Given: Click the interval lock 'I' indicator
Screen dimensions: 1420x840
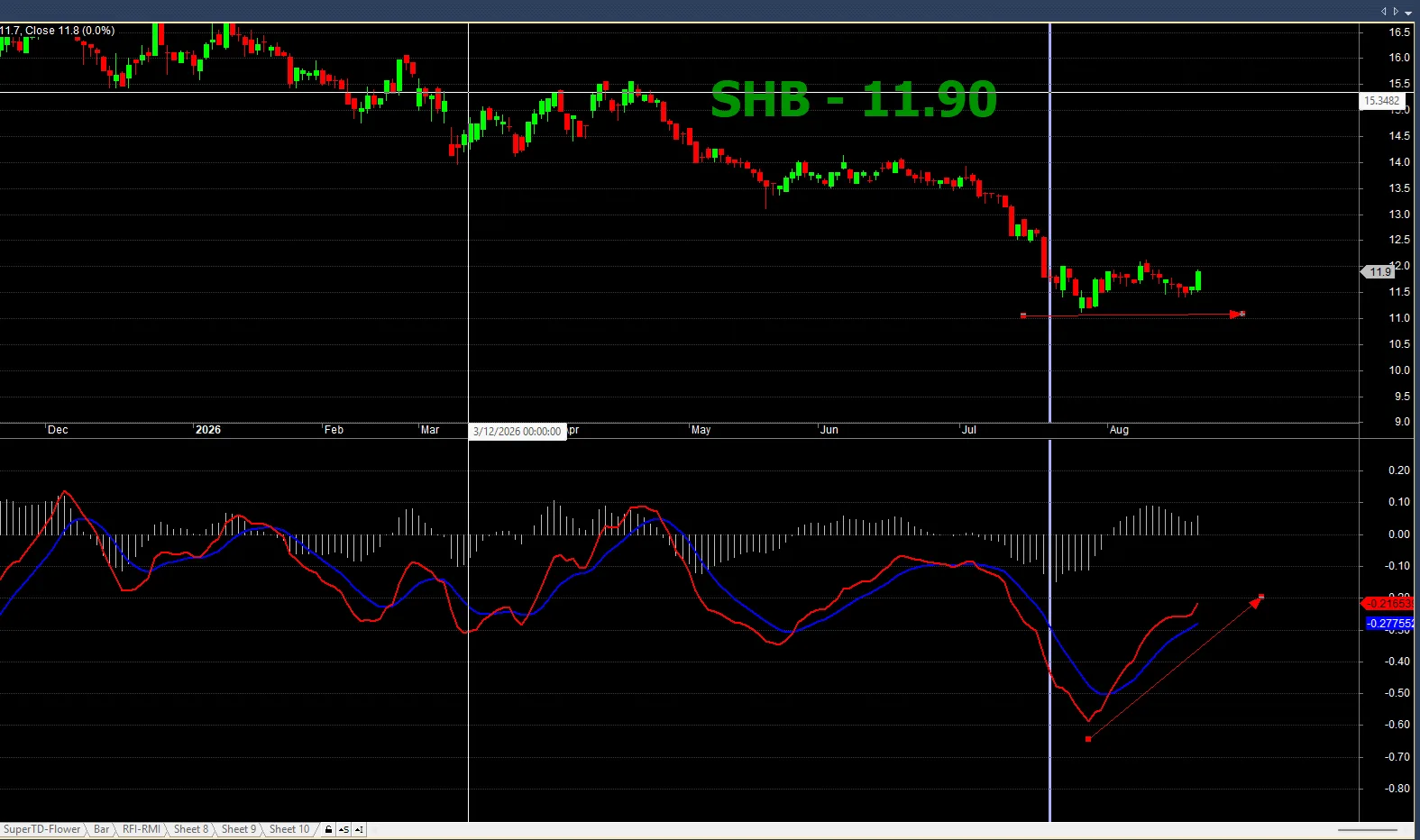Looking at the screenshot, I should click(x=359, y=829).
